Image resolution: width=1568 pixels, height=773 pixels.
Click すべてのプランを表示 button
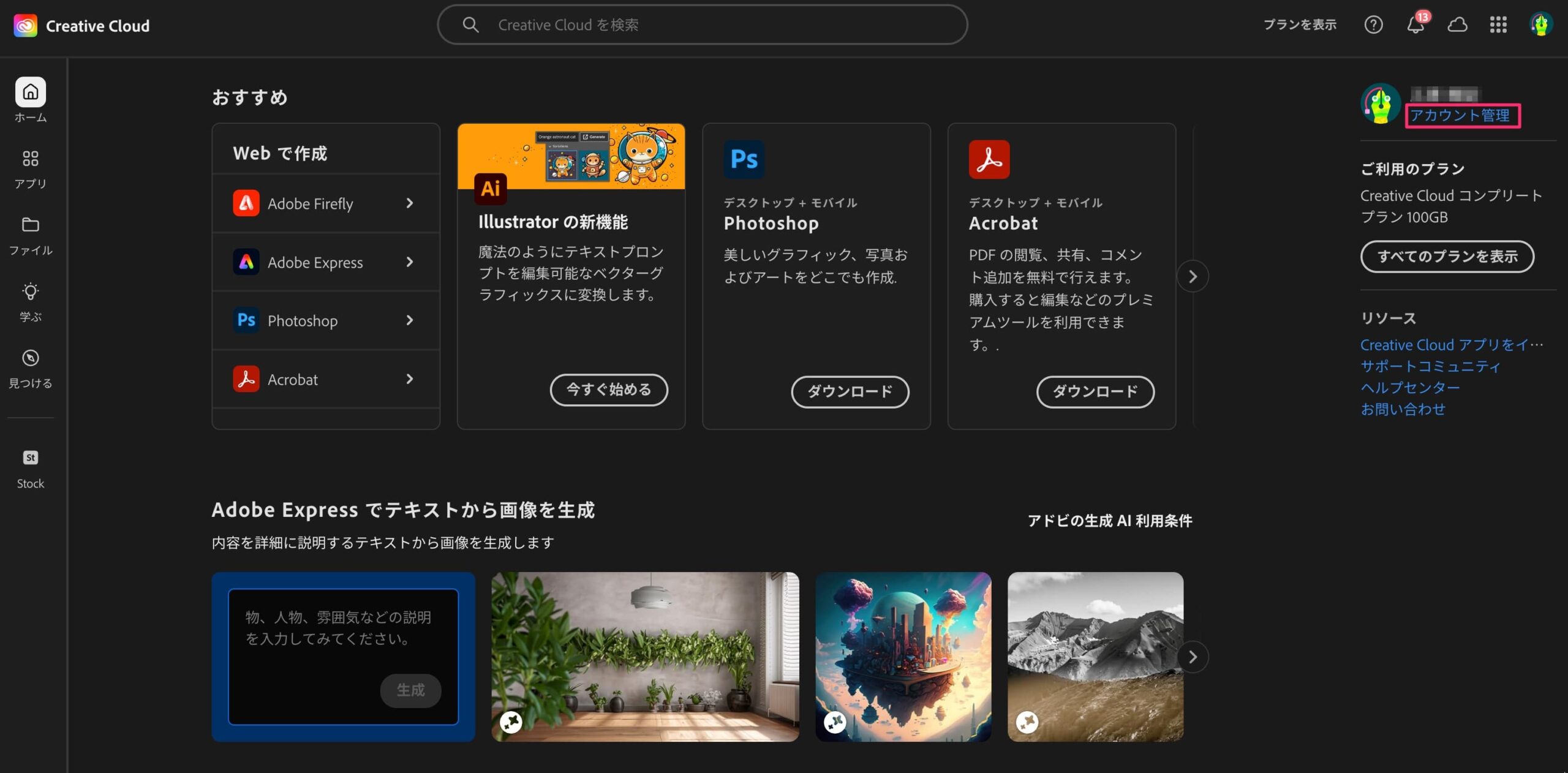tap(1447, 256)
